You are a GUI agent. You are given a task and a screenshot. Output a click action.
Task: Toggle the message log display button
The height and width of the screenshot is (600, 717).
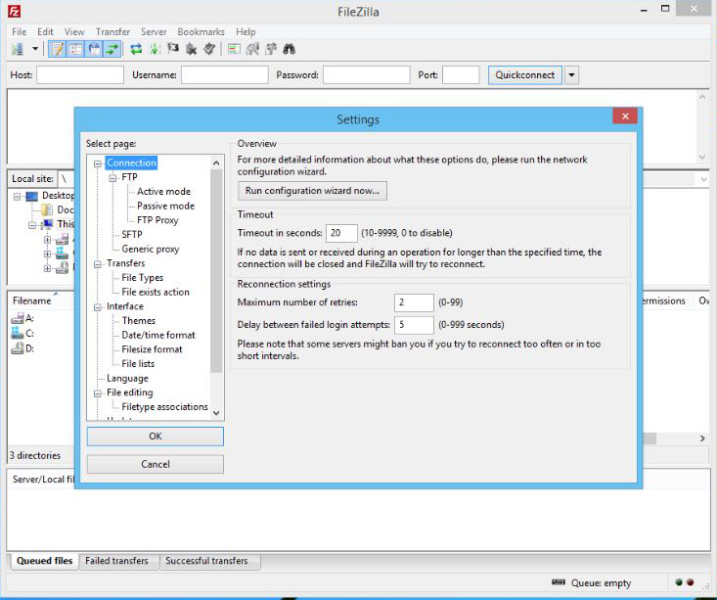coord(57,48)
